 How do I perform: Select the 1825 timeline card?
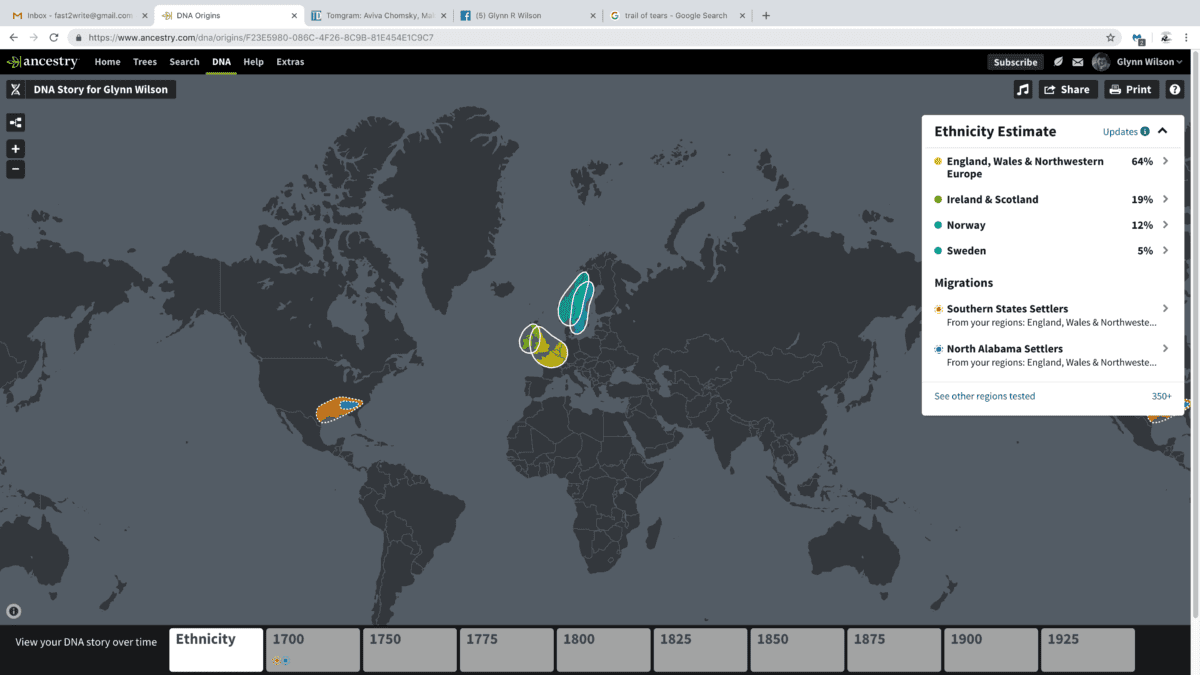[701, 650]
